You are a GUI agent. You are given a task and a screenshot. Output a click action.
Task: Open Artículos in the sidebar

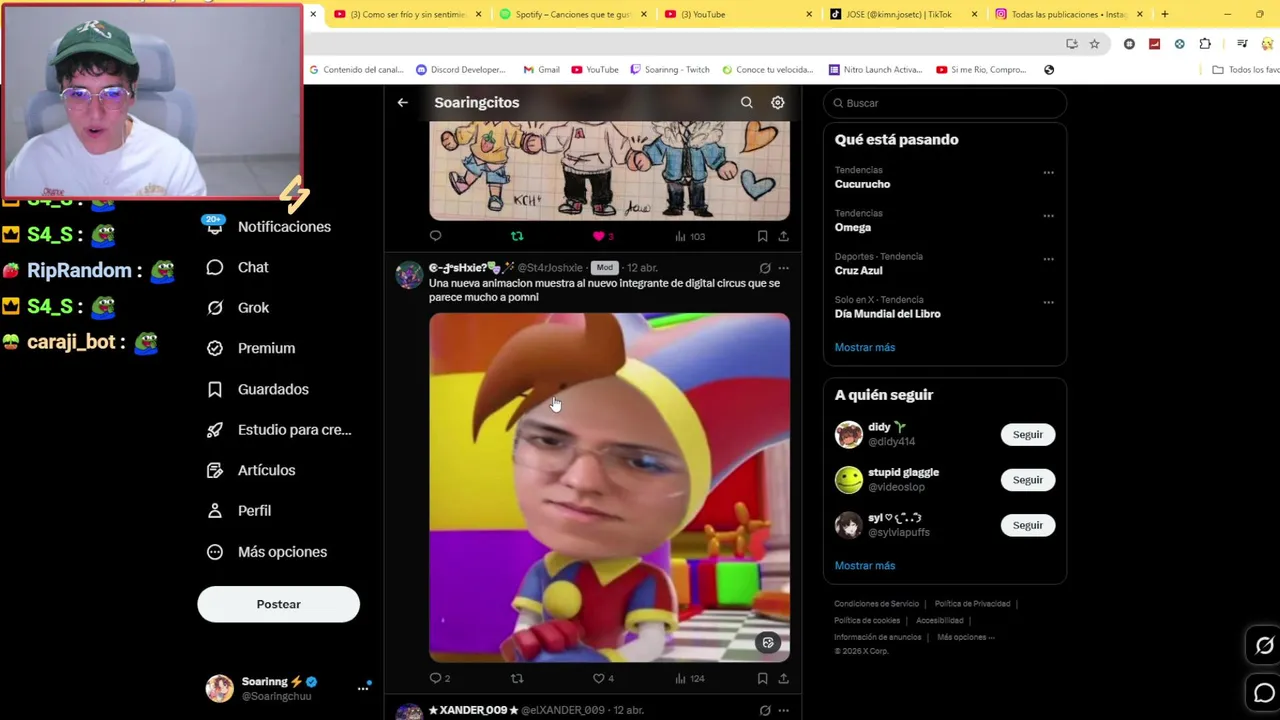click(251, 470)
